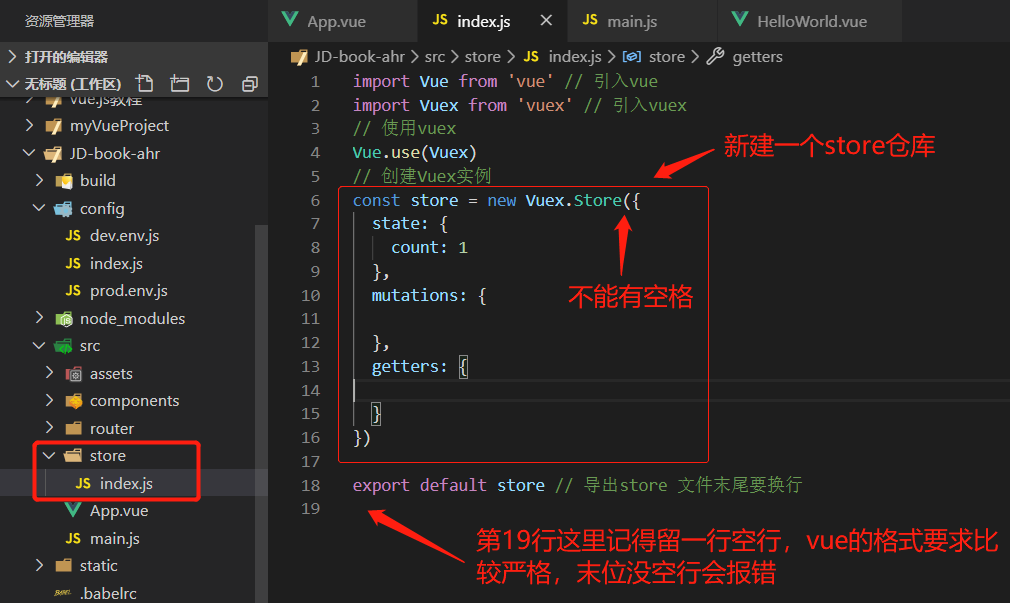This screenshot has width=1010, height=603.
Task: Expand the static folder
Action: 40,565
